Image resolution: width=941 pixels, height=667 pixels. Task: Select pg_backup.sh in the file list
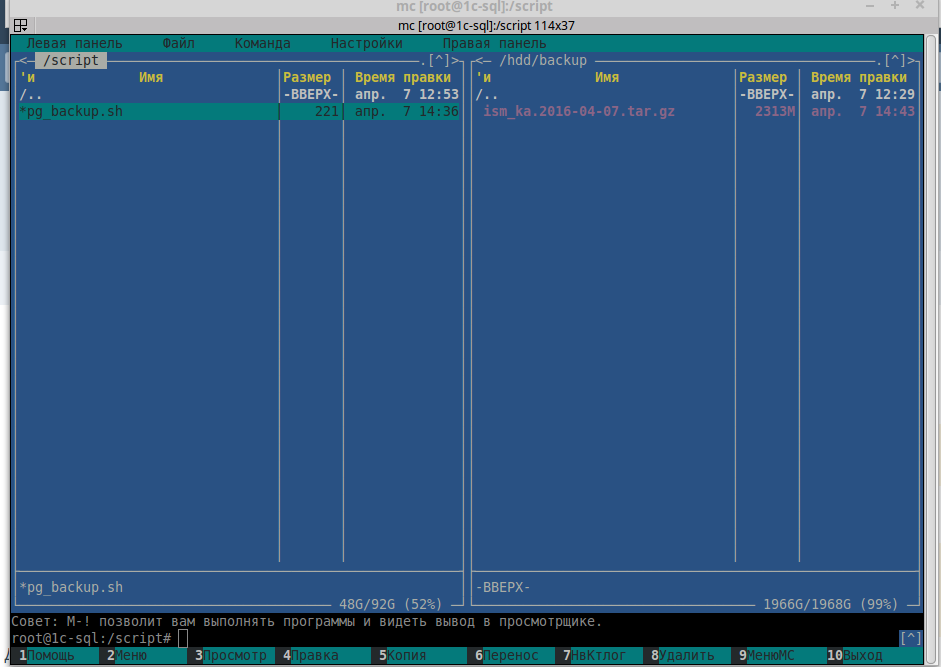(72, 112)
